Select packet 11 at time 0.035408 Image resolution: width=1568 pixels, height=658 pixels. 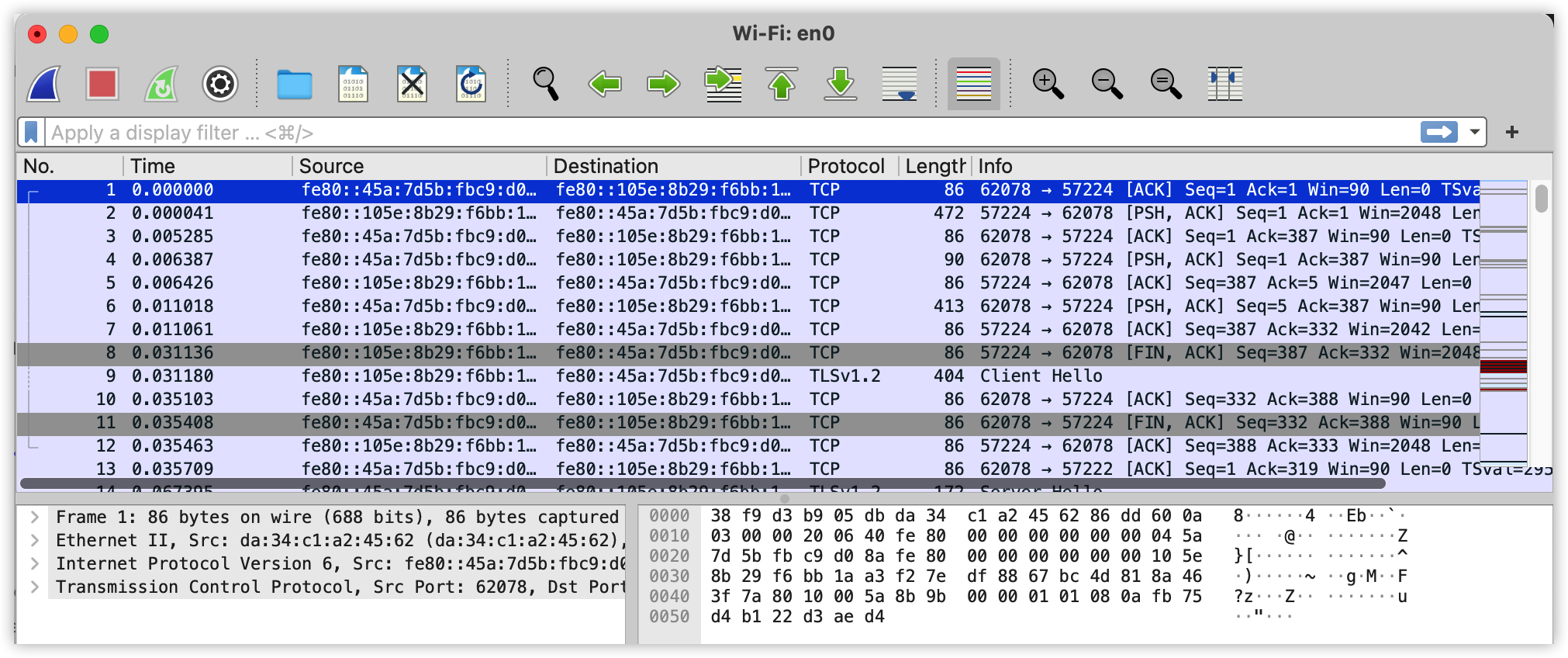(748, 422)
